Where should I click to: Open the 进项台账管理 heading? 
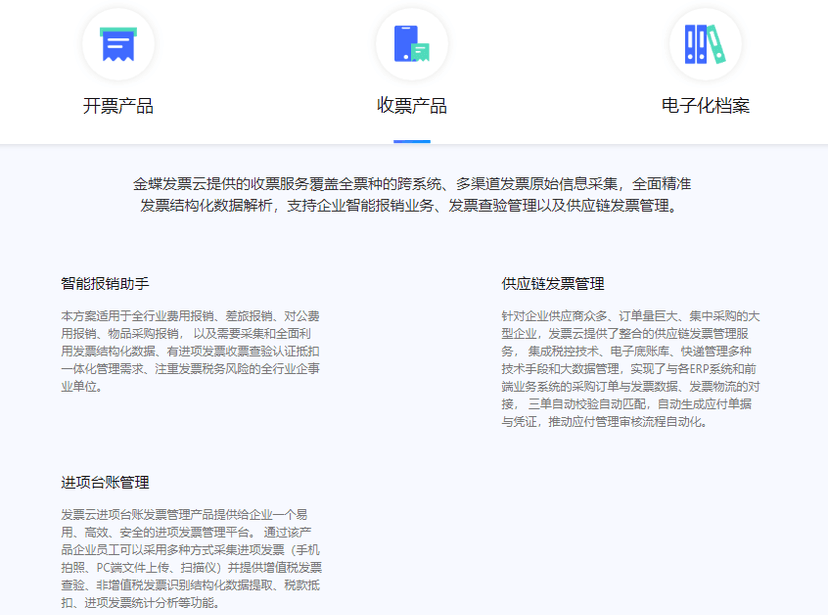click(105, 482)
